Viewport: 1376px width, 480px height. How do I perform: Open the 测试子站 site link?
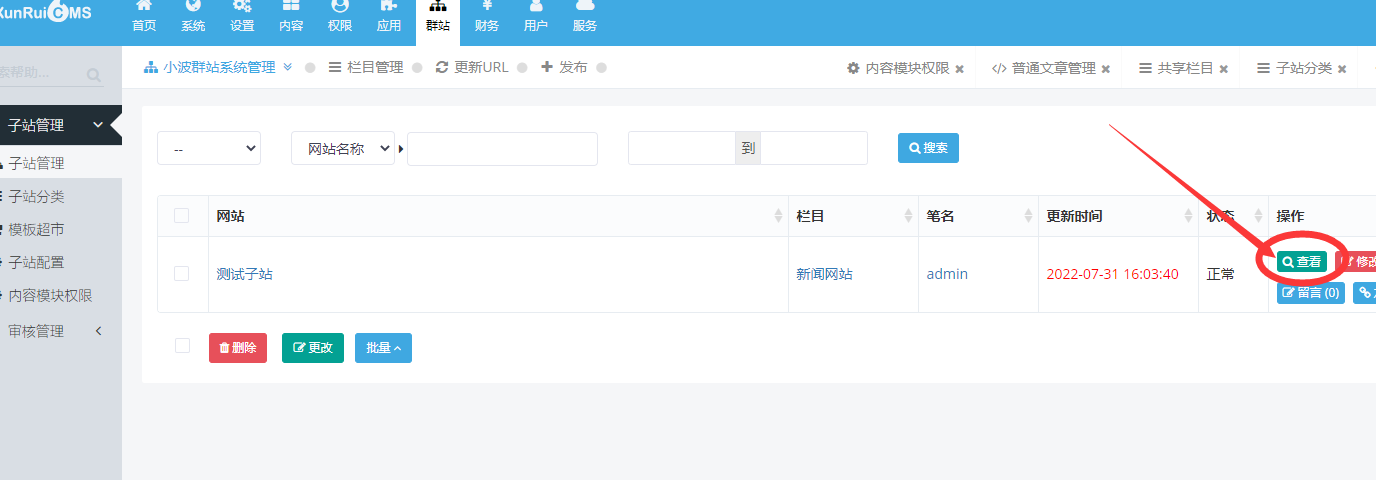point(245,274)
